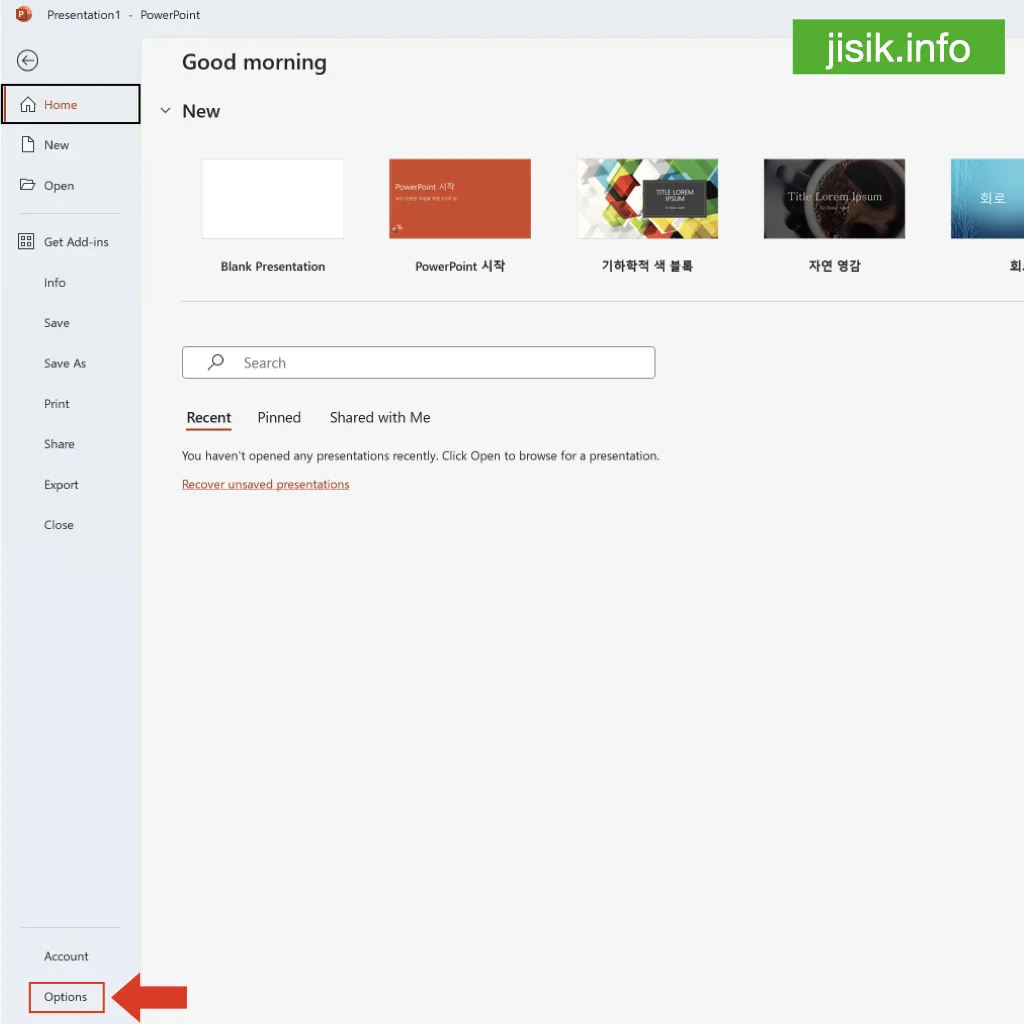
Task: Open the Export page
Action: click(61, 485)
